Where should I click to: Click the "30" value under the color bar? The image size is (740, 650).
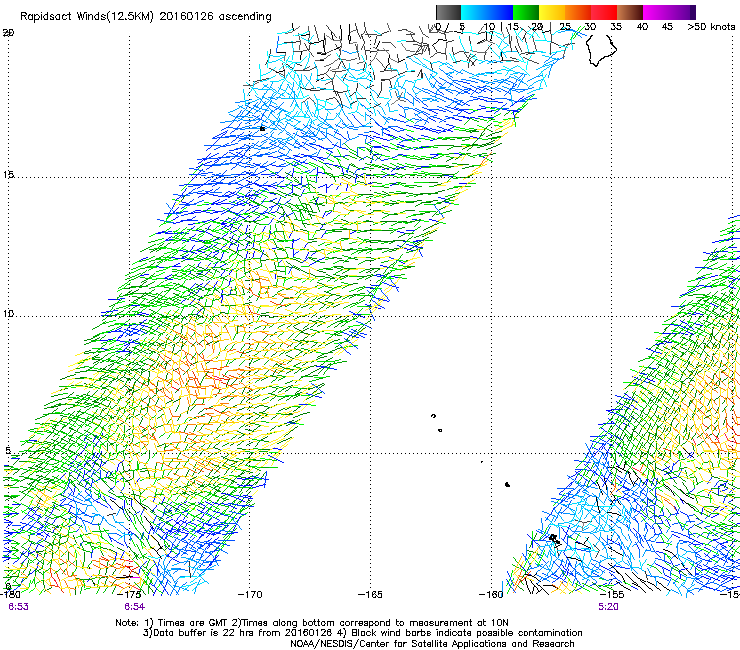tap(590, 27)
